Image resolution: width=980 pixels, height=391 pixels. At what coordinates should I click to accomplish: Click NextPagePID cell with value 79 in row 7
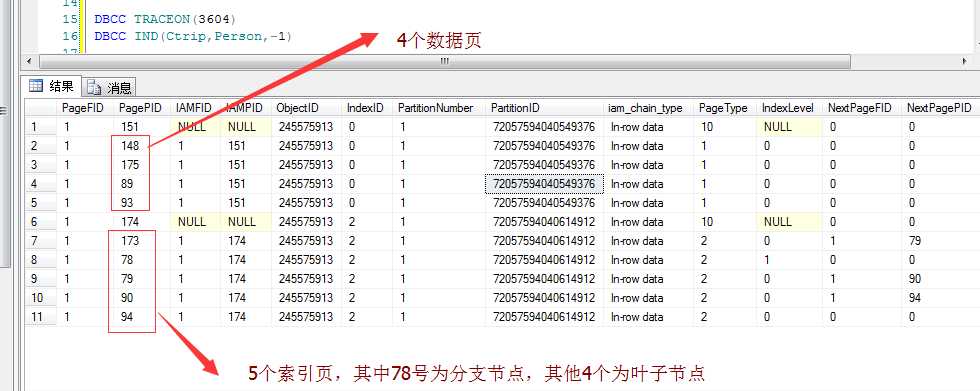tap(941, 241)
